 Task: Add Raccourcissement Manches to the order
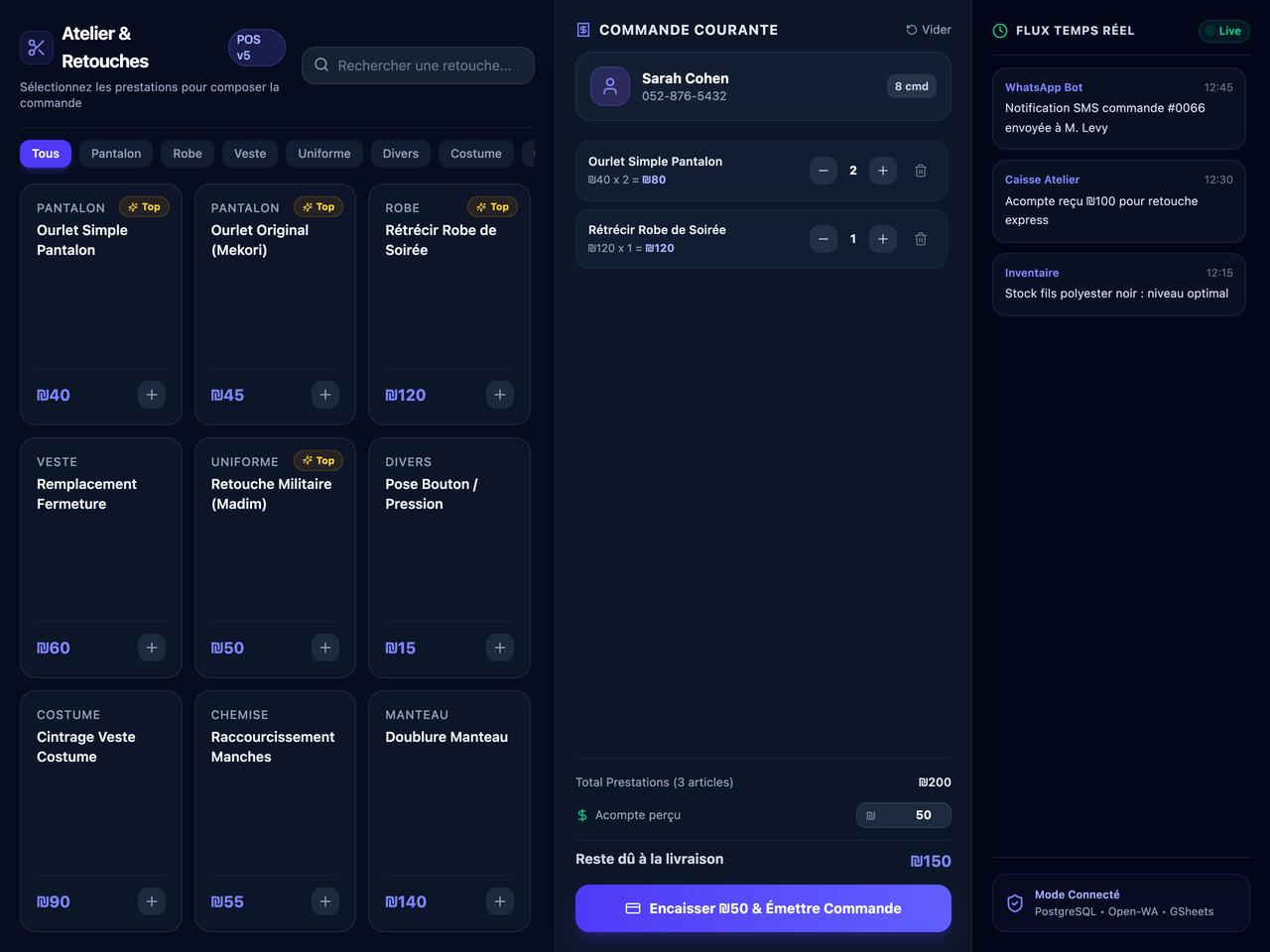coord(325,901)
